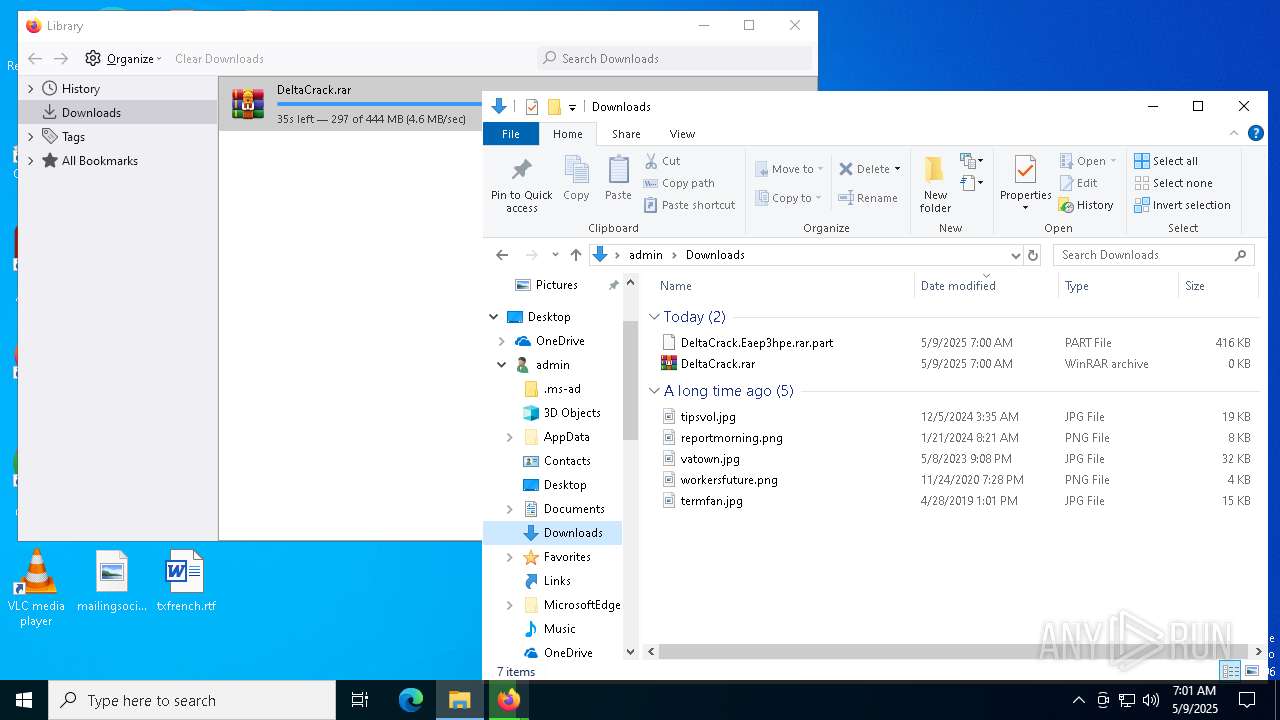Click Select none in ribbon
1280x720 pixels.
pyautogui.click(x=1173, y=183)
